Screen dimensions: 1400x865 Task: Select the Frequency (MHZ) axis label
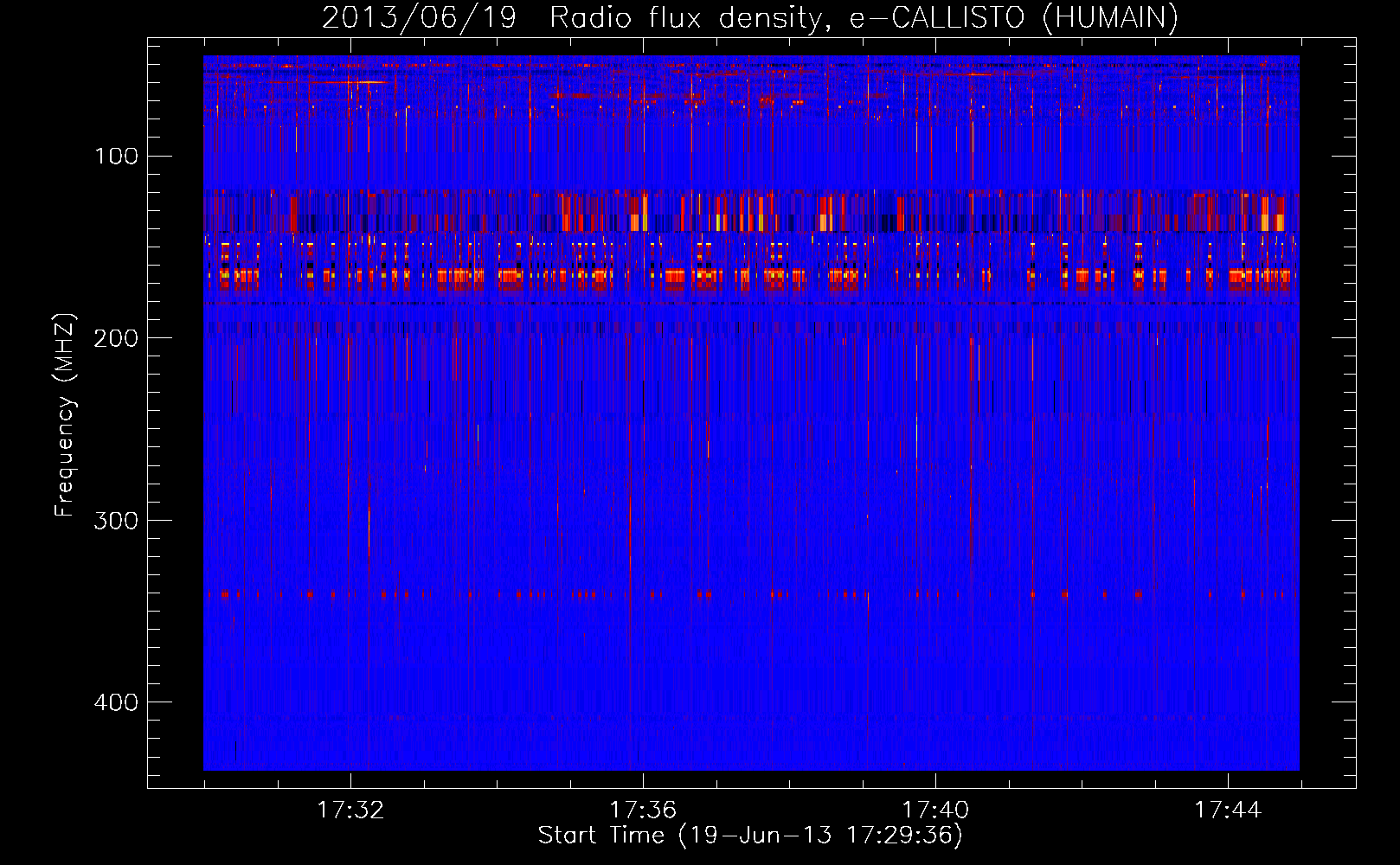pyautogui.click(x=65, y=414)
